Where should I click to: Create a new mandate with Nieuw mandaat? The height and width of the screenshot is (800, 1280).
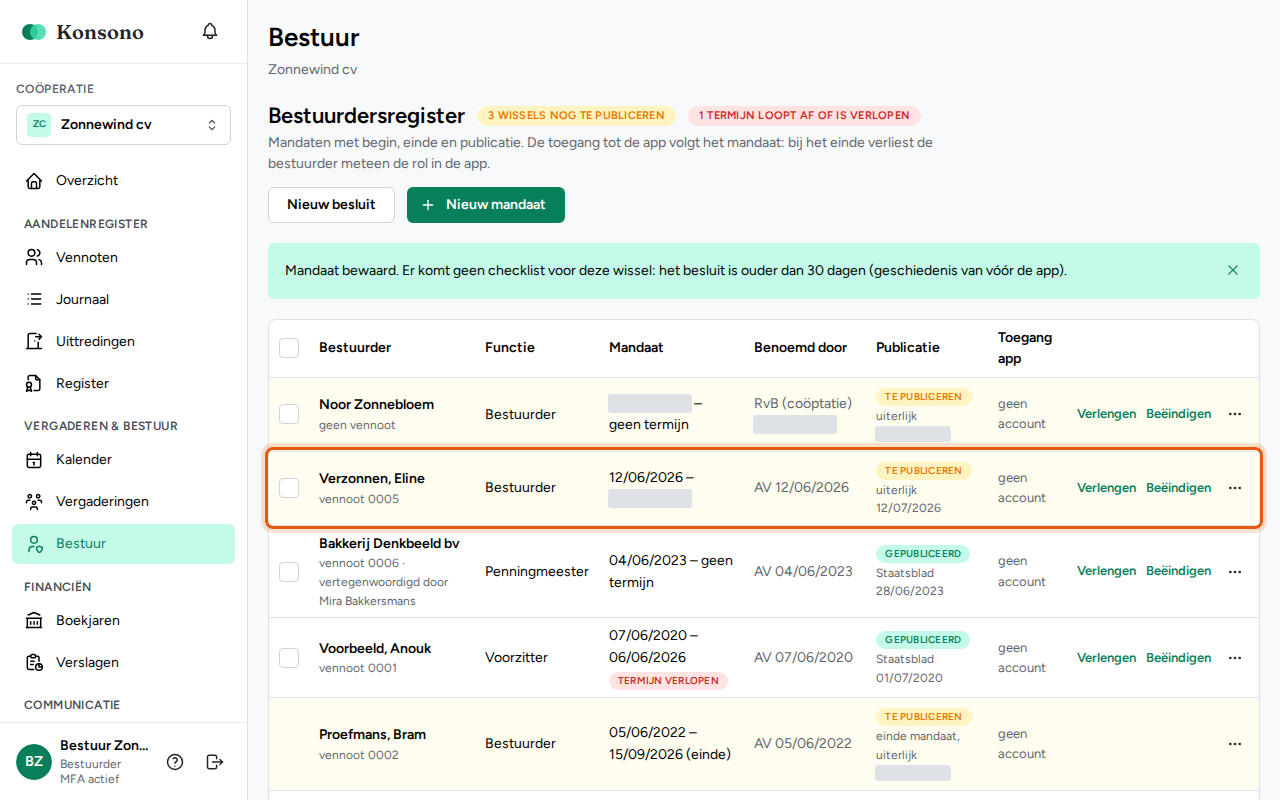[486, 205]
